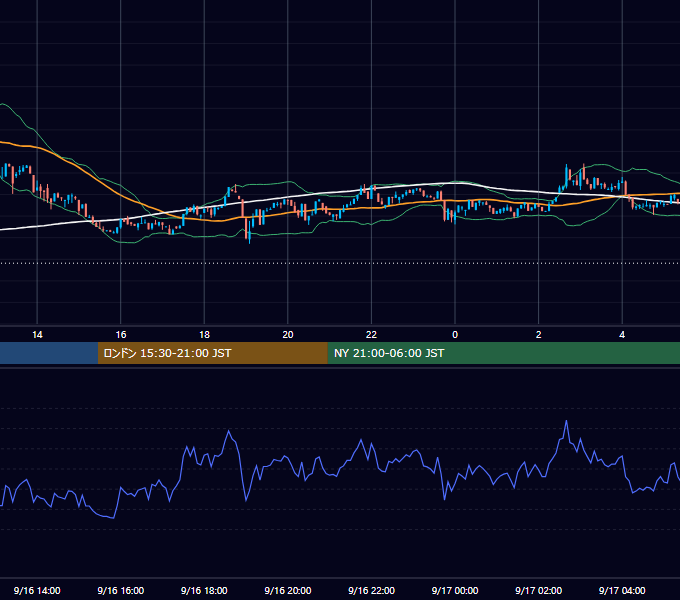Click the hour label 14 on the axis
Image resolution: width=680 pixels, height=600 pixels.
pyautogui.click(x=37, y=335)
